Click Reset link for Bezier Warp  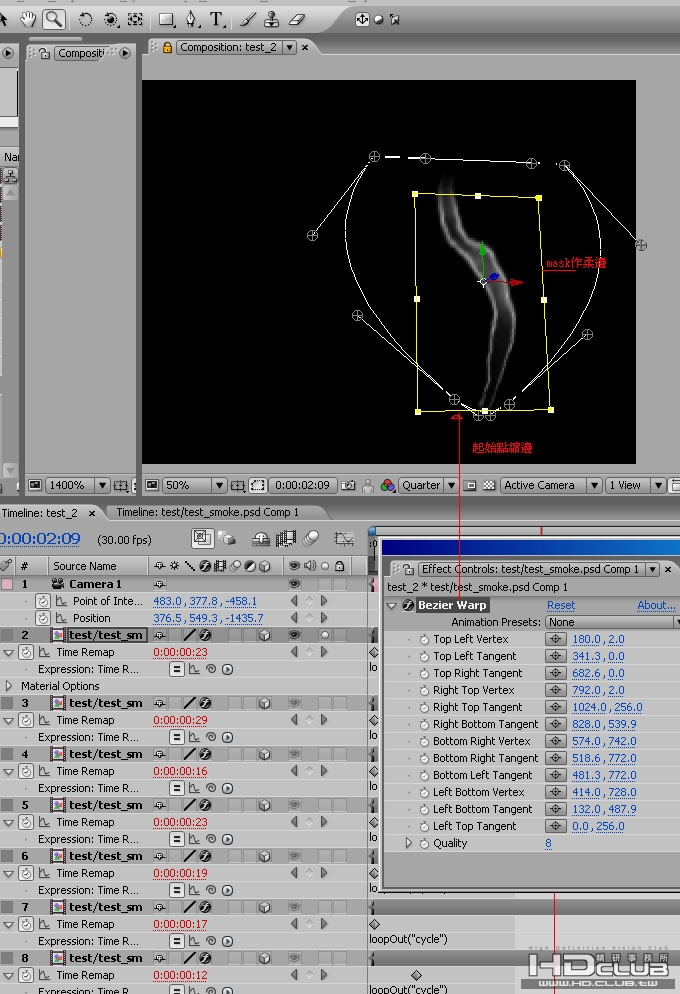pos(561,605)
